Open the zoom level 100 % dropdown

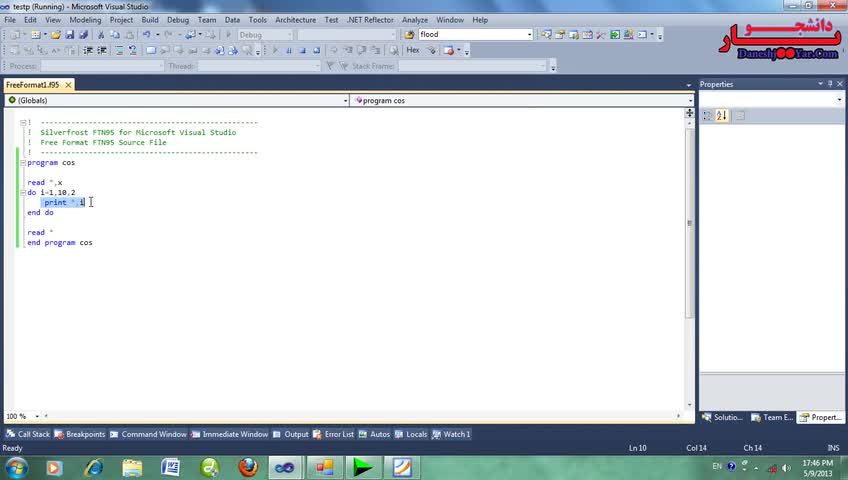tap(37, 416)
